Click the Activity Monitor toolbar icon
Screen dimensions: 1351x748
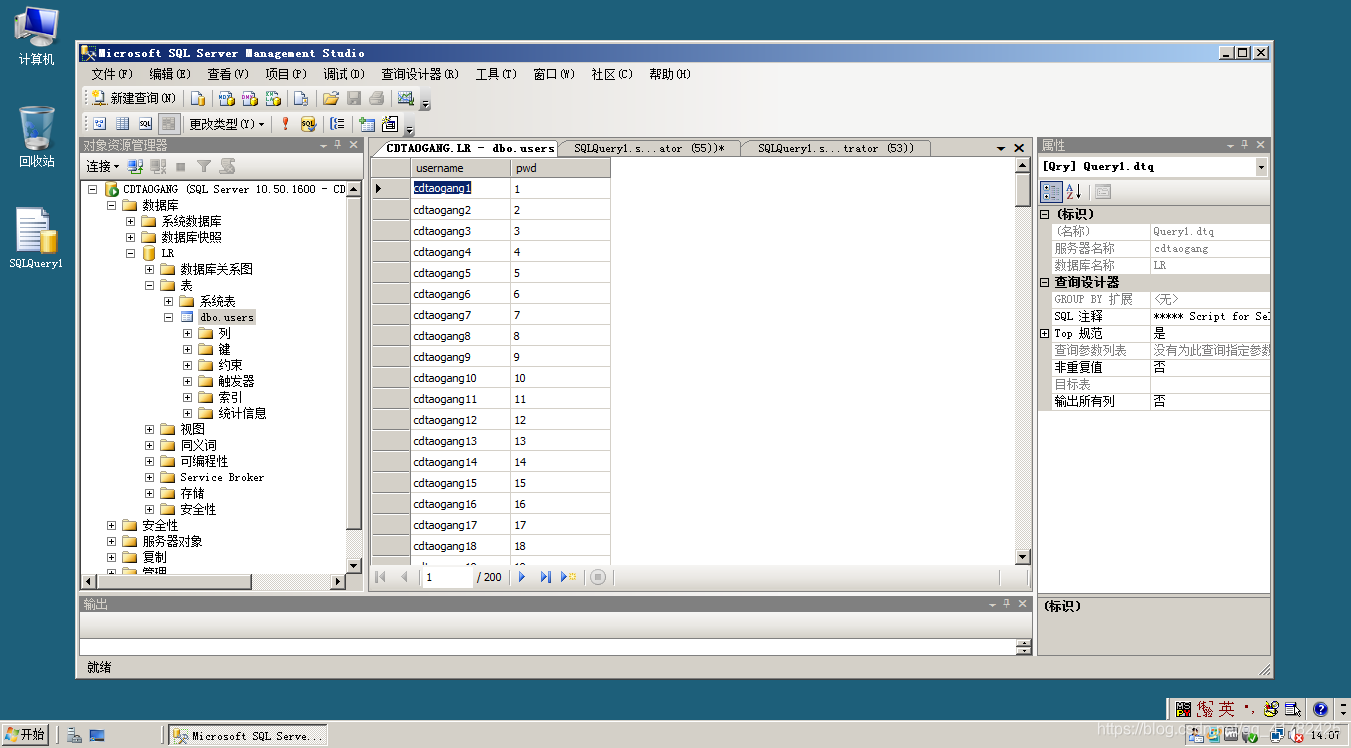click(405, 98)
